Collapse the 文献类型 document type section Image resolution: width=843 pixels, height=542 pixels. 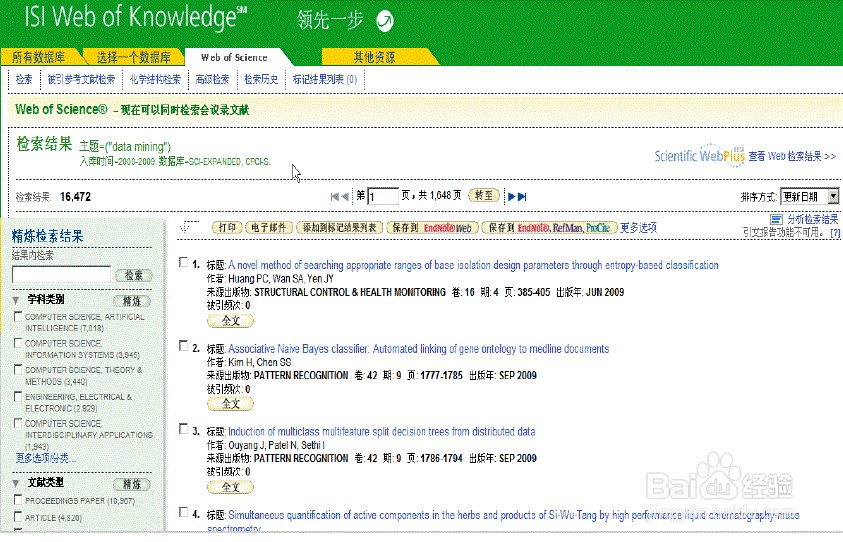point(17,483)
